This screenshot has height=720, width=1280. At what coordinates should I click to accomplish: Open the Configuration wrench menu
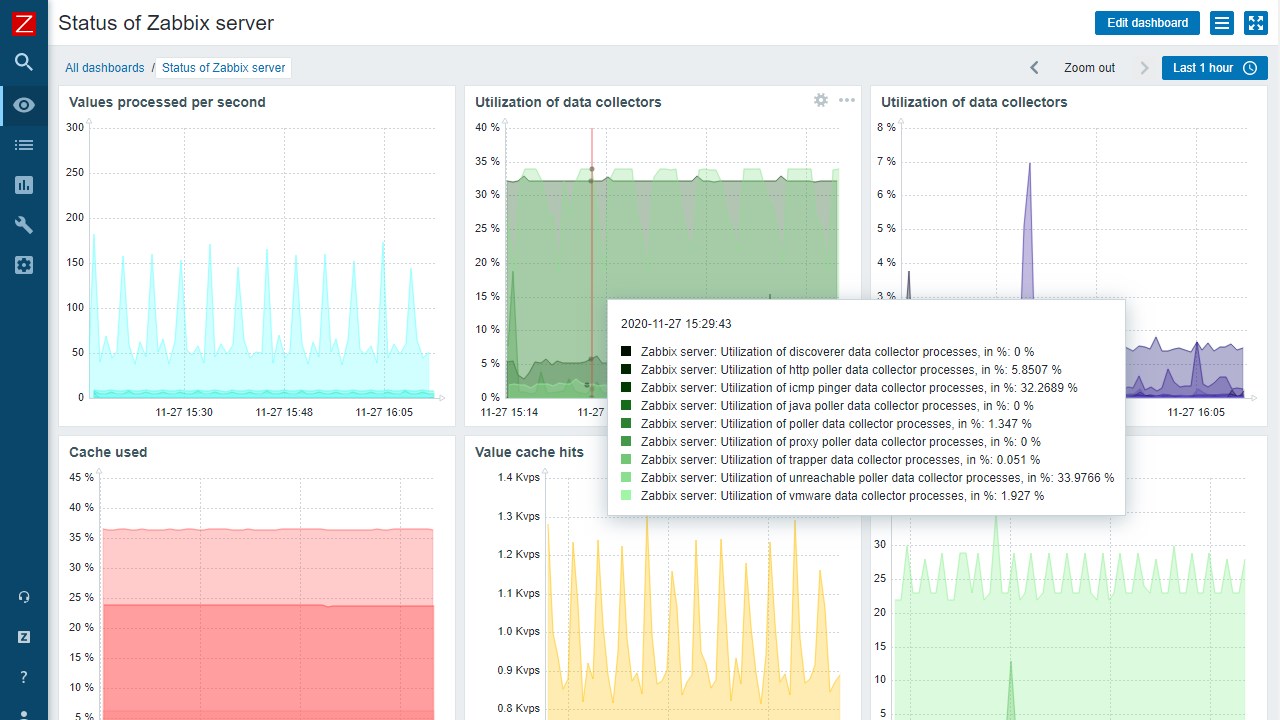pos(24,225)
